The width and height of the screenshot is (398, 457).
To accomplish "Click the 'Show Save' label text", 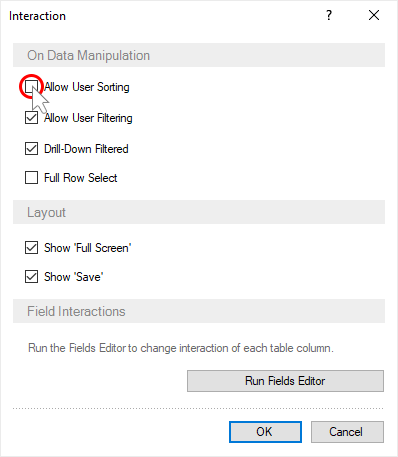I will coord(74,277).
